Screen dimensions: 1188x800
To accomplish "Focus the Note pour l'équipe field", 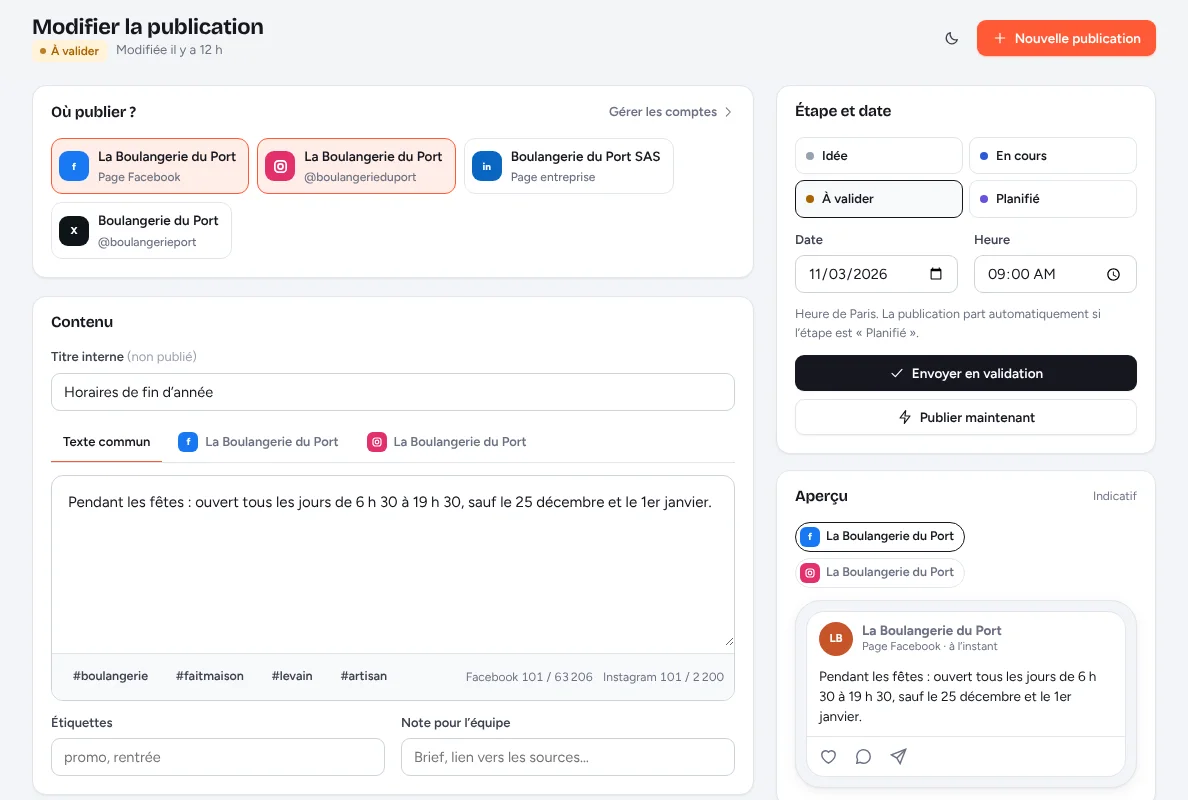I will [x=567, y=757].
